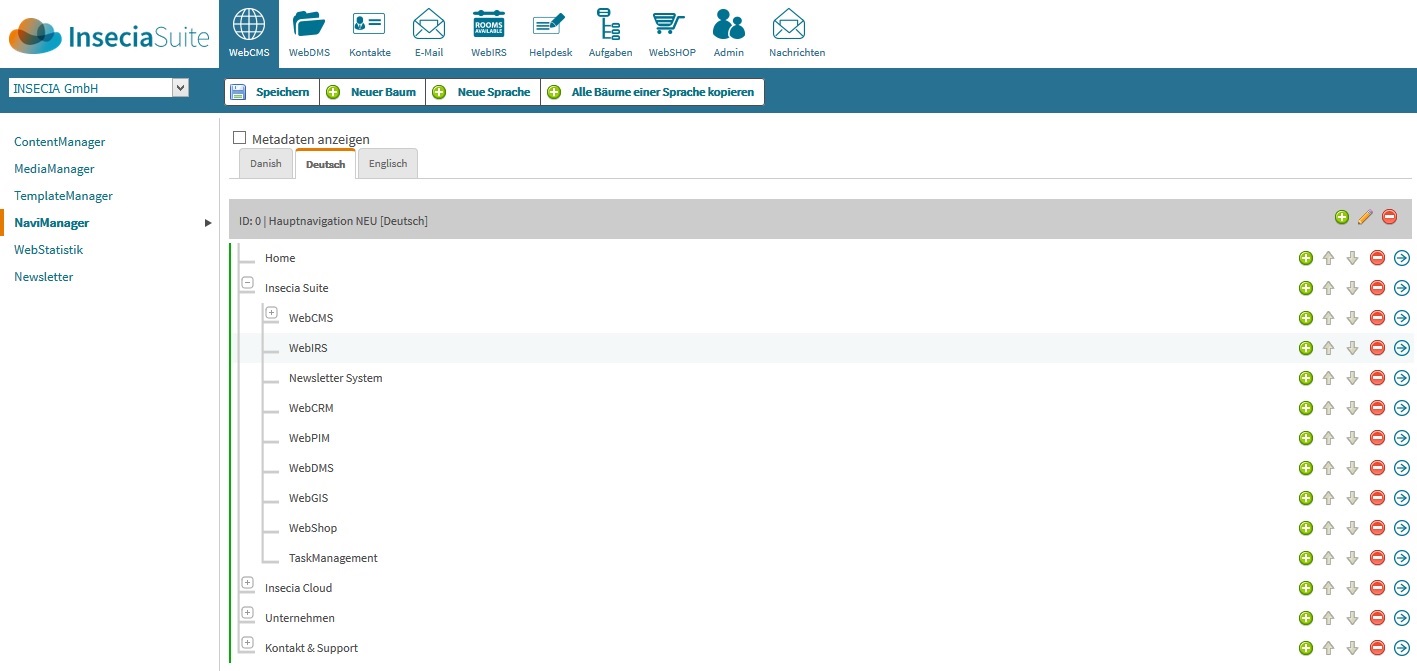
Task: Move WebCMS row down
Action: (x=1353, y=318)
